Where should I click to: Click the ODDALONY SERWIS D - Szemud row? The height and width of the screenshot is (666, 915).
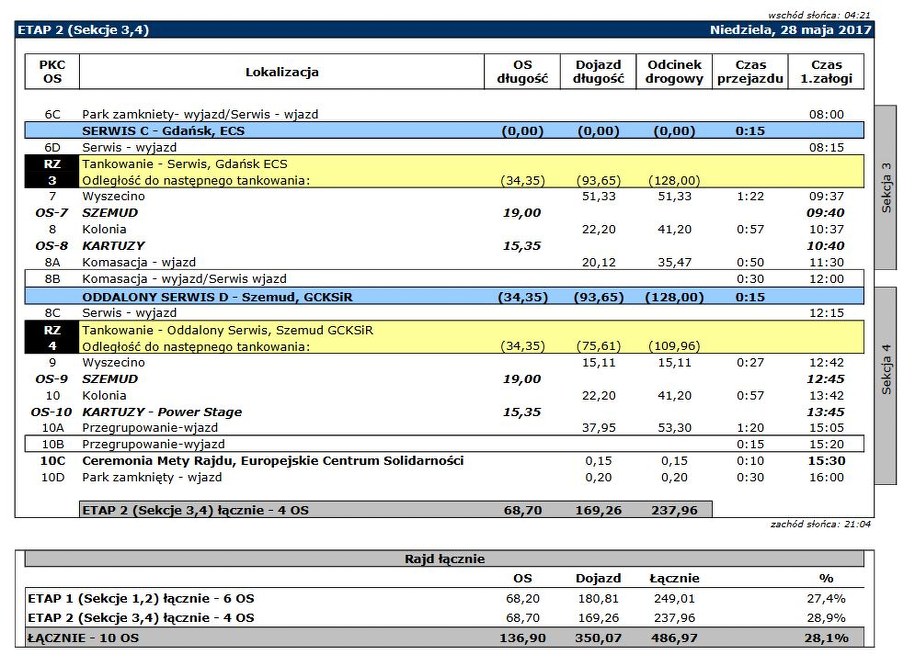pos(216,297)
